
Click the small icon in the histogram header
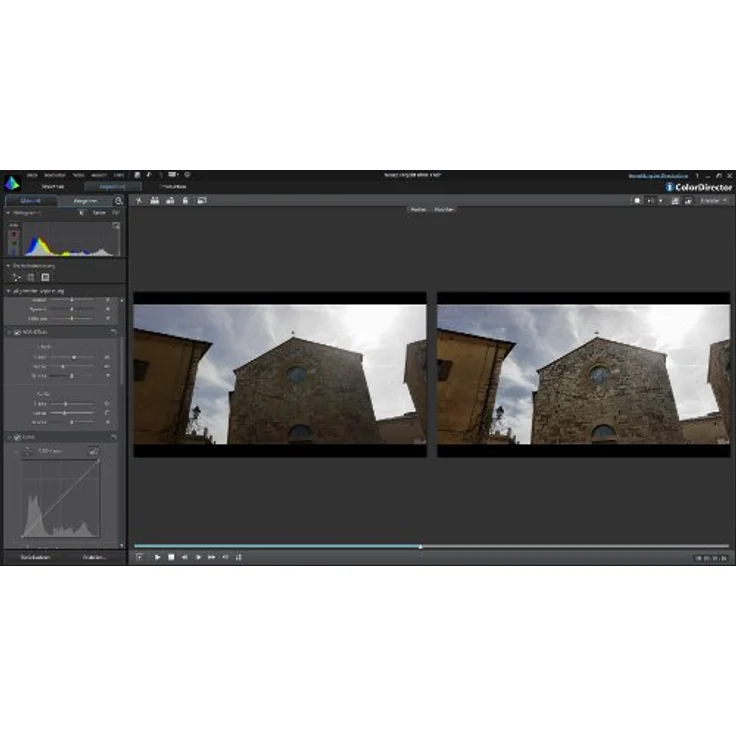point(82,213)
